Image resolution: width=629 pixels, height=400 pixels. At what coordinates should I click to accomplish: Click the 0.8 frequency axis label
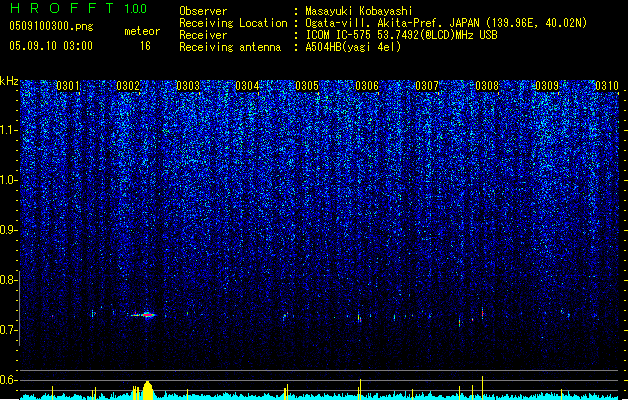point(9,280)
